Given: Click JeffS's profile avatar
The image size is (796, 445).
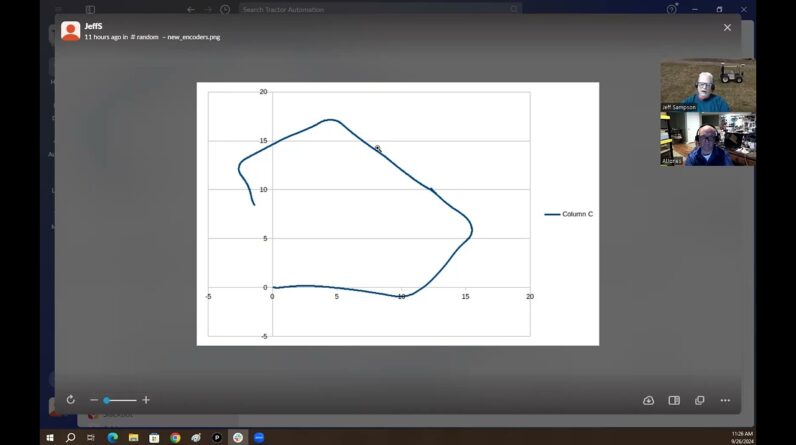Looking at the screenshot, I should tap(70, 31).
